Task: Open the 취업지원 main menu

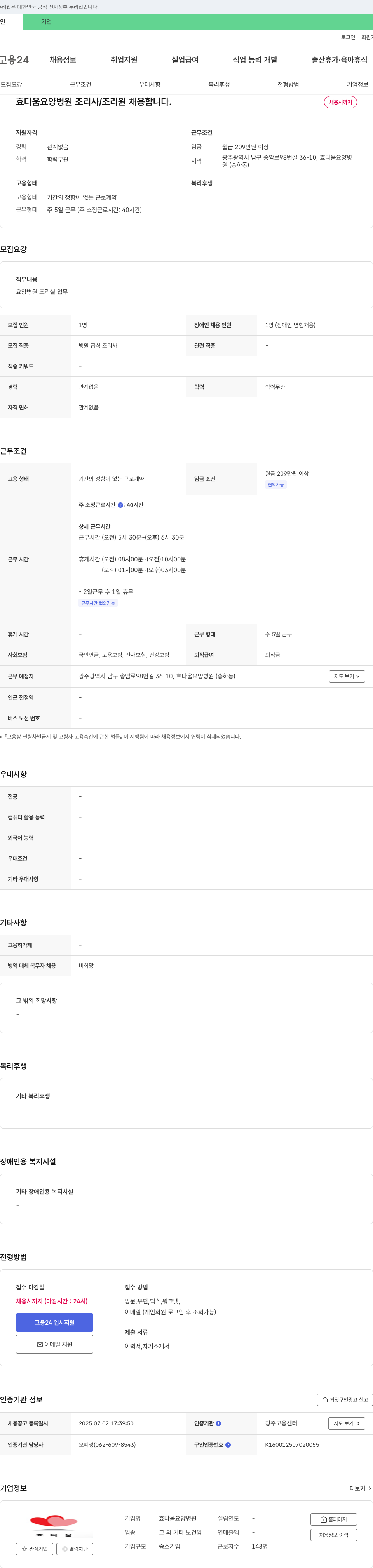Action: (x=124, y=60)
